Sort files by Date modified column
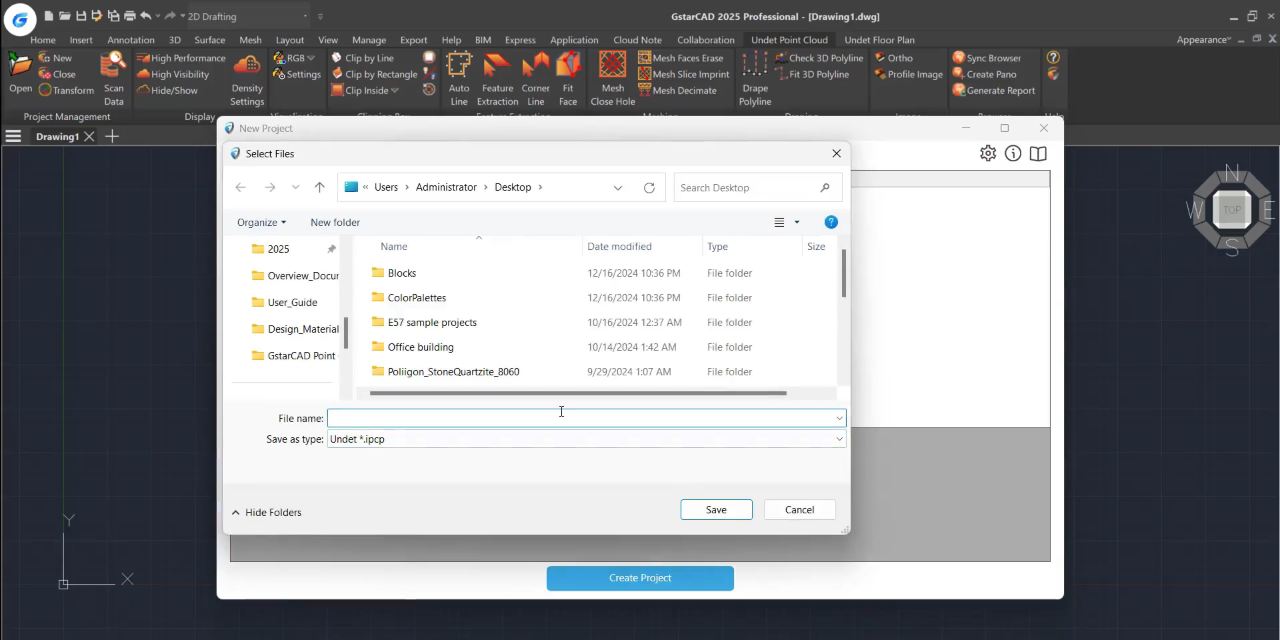The image size is (1280, 640). (x=619, y=246)
